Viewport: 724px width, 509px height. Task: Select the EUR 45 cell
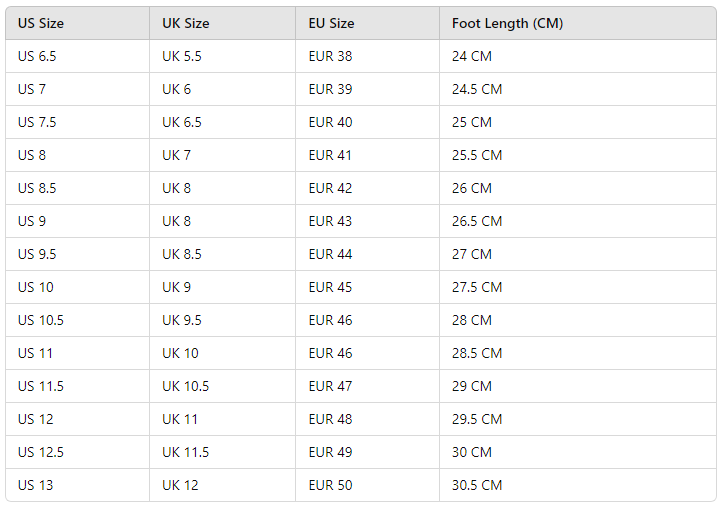click(x=330, y=287)
